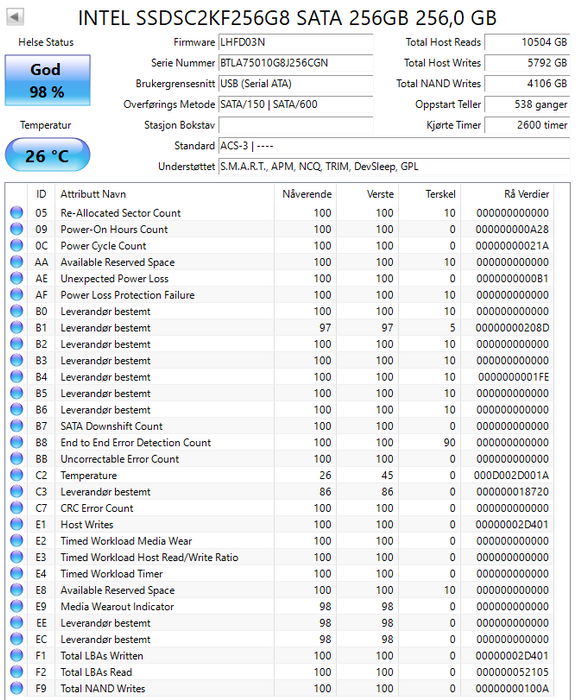
Task: Select the Uncorrectable Error Count row
Action: (280, 458)
